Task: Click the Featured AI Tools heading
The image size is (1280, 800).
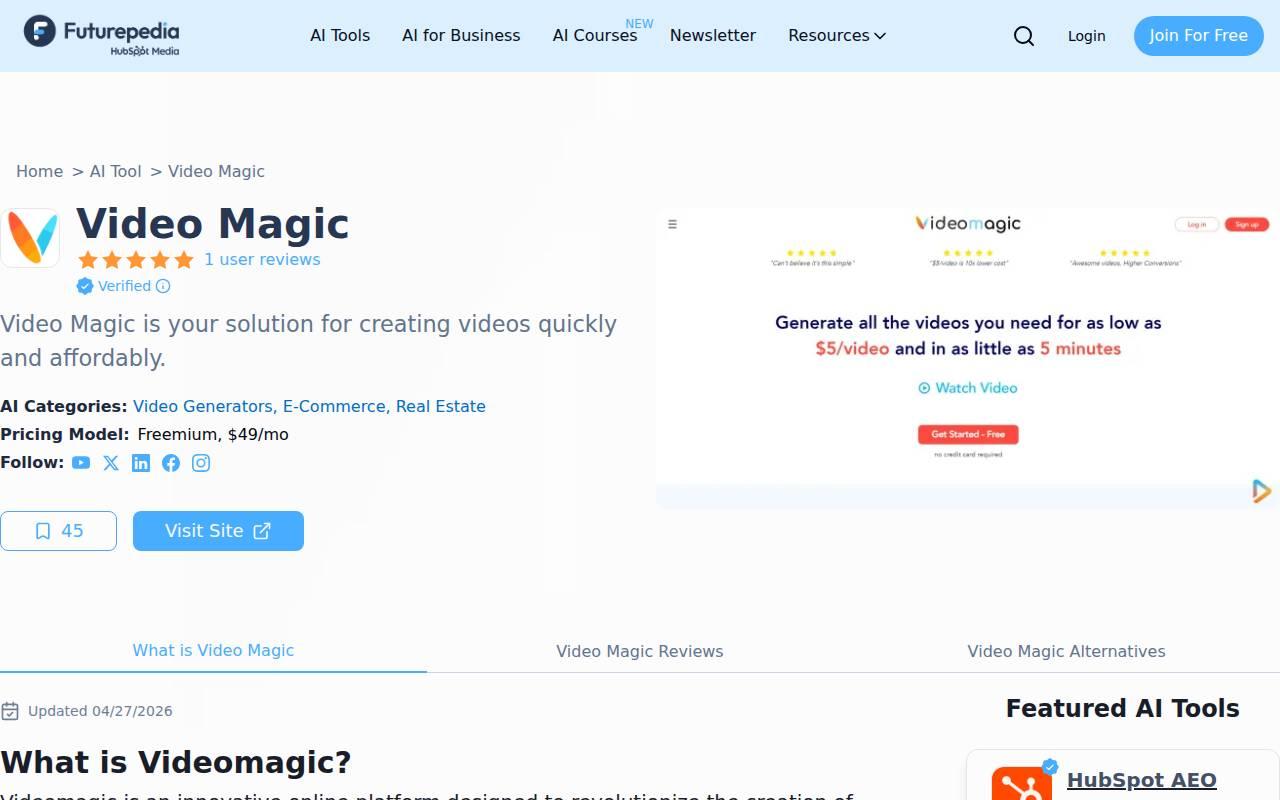Action: (x=1122, y=708)
